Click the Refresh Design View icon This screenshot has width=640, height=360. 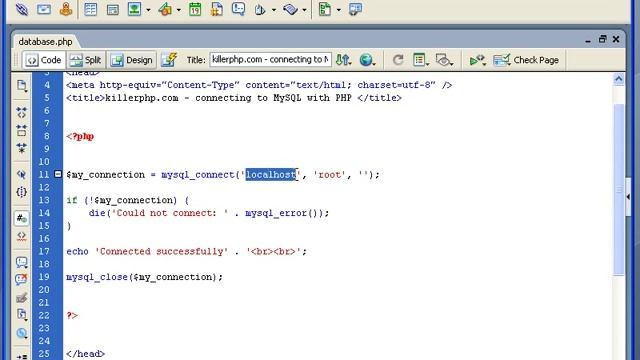[398, 60]
